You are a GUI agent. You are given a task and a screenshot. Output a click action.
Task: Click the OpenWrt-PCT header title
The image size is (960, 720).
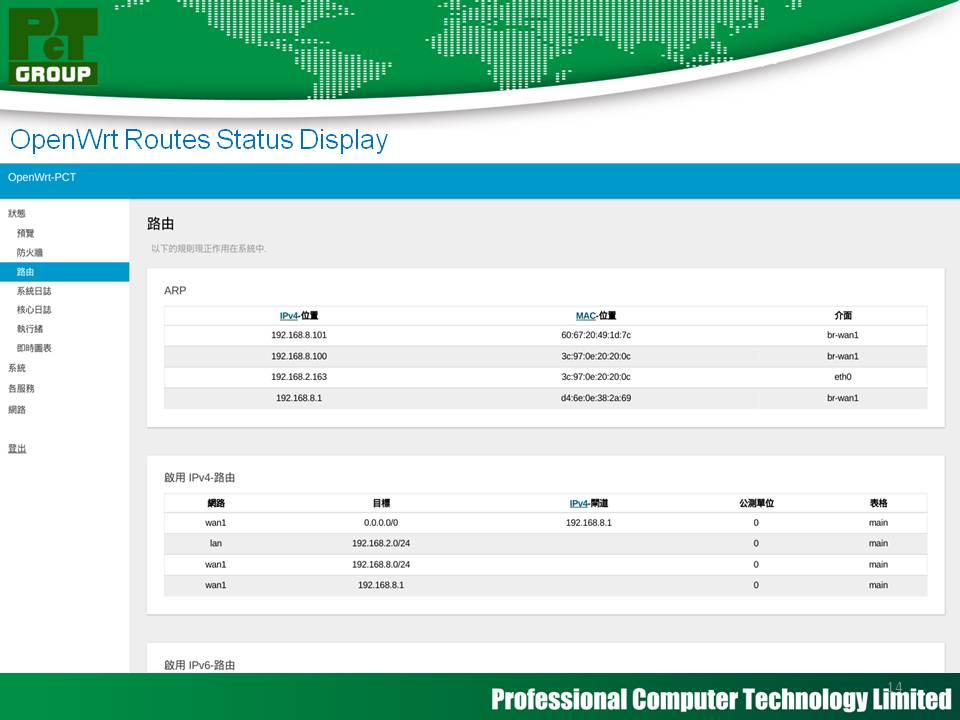42,178
